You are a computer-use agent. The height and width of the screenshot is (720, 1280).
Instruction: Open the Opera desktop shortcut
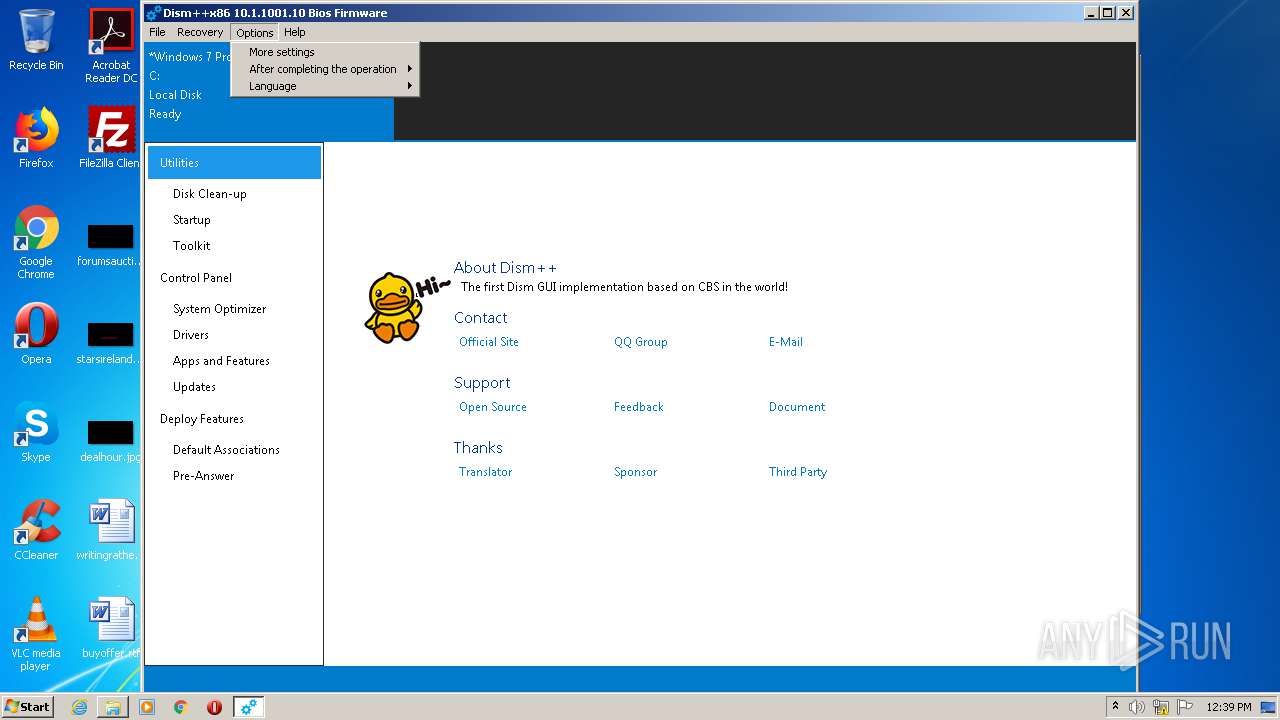(36, 334)
